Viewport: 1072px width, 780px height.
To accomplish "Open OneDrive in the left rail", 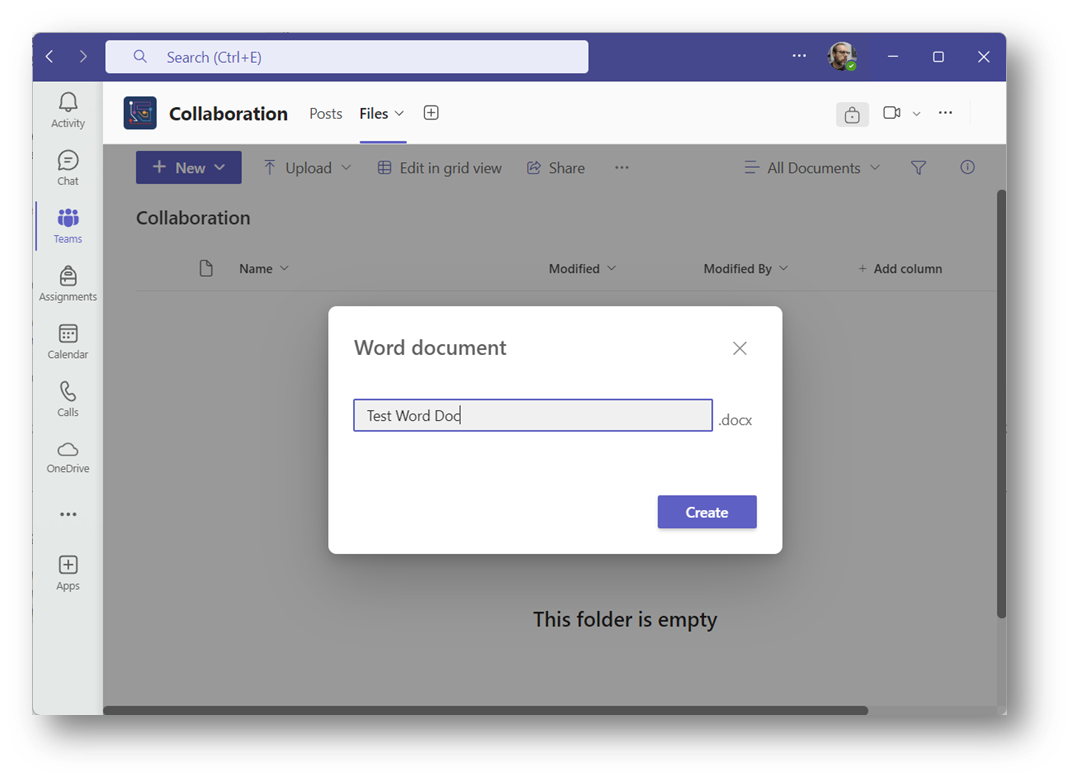I will (68, 456).
